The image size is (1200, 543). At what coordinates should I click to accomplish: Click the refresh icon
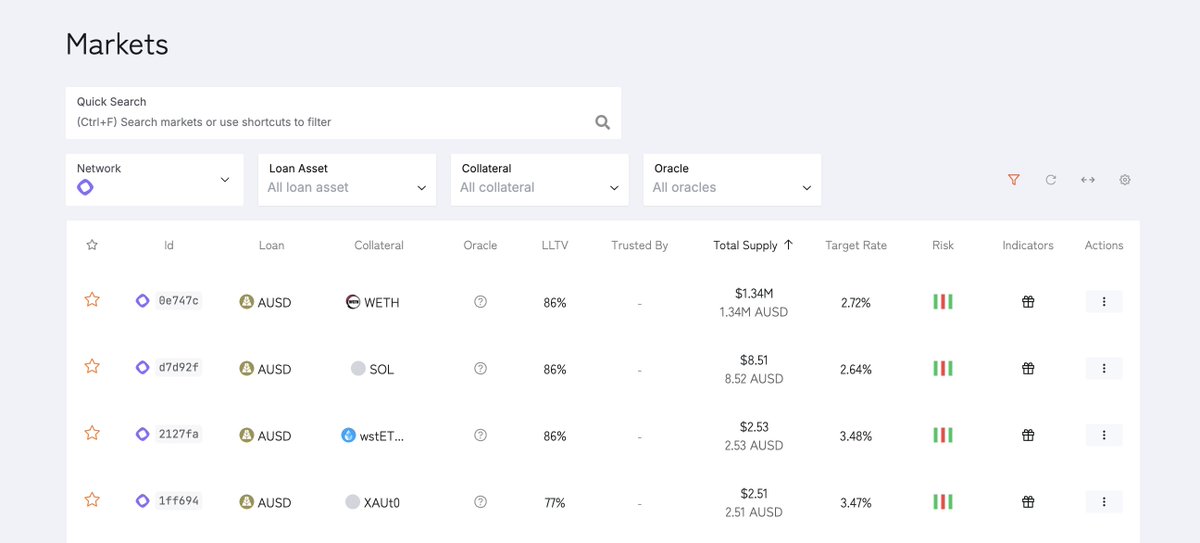pyautogui.click(x=1051, y=180)
